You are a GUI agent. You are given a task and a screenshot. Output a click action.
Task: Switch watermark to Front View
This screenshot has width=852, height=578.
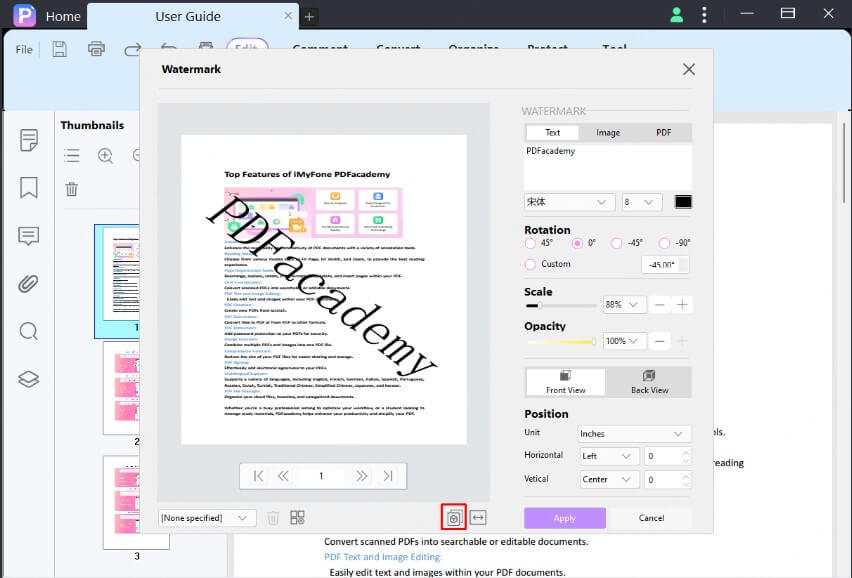point(566,382)
